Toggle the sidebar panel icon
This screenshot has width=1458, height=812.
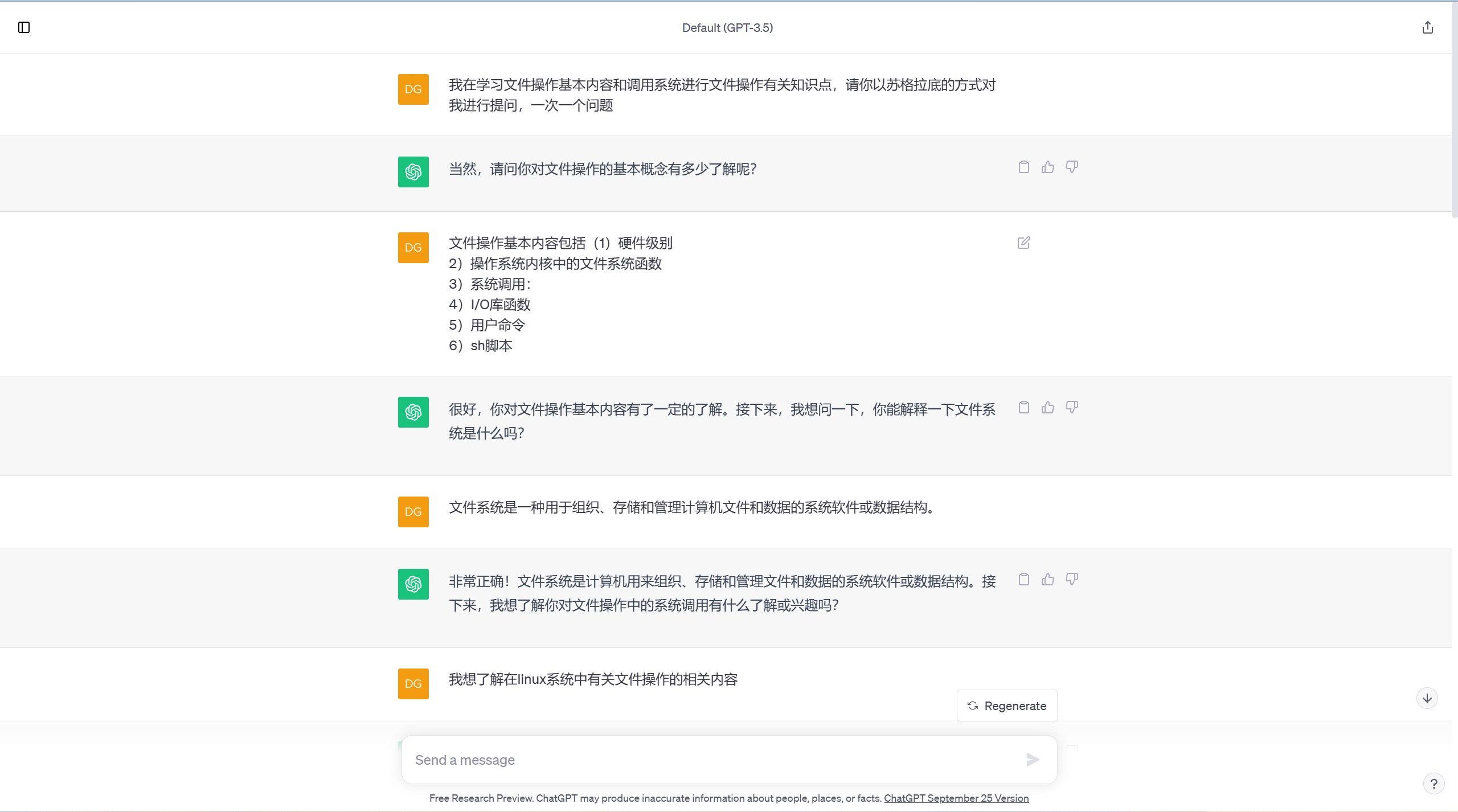pyautogui.click(x=24, y=27)
